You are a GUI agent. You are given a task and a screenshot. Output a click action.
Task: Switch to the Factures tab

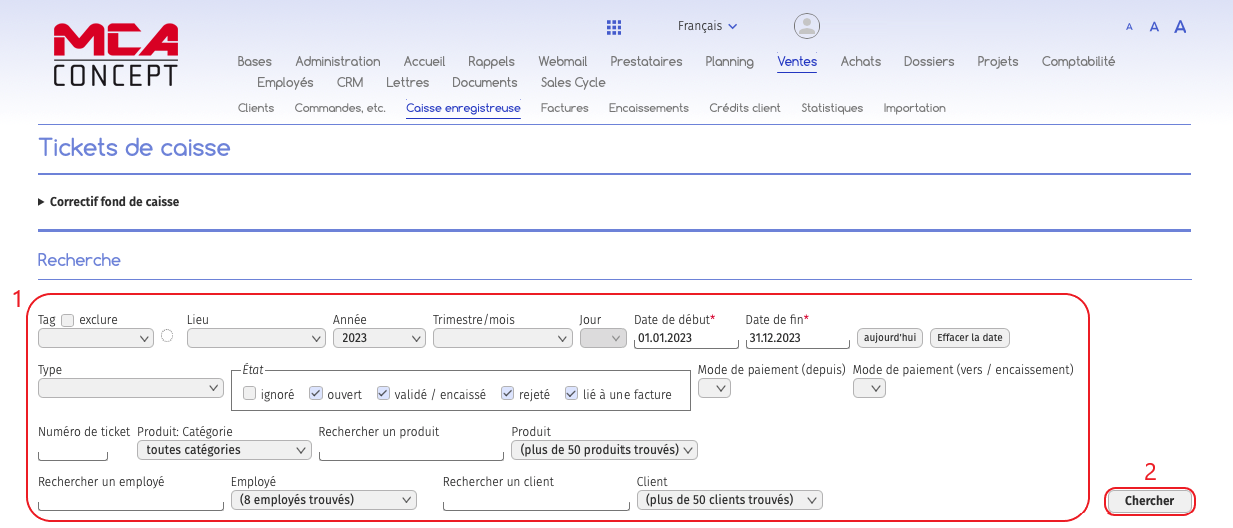pyautogui.click(x=564, y=108)
